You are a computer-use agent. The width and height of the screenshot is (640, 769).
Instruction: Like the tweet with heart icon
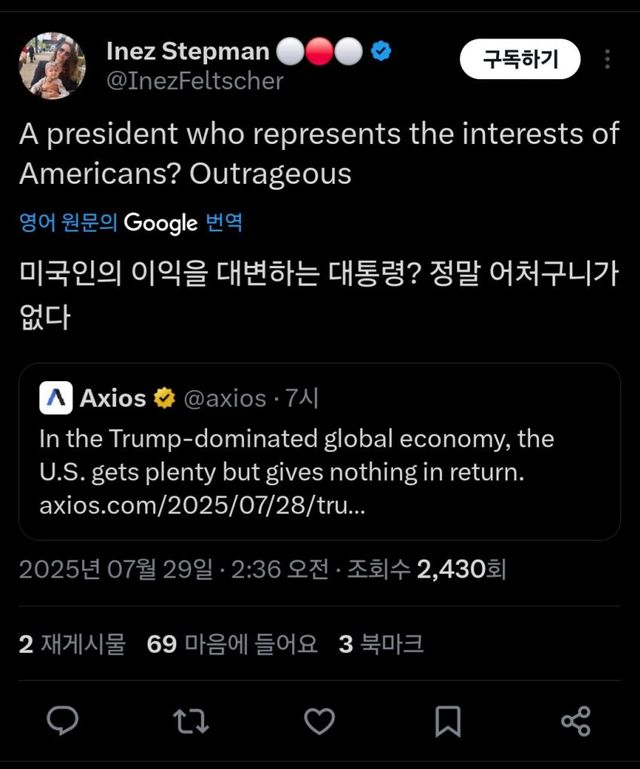[x=319, y=720]
